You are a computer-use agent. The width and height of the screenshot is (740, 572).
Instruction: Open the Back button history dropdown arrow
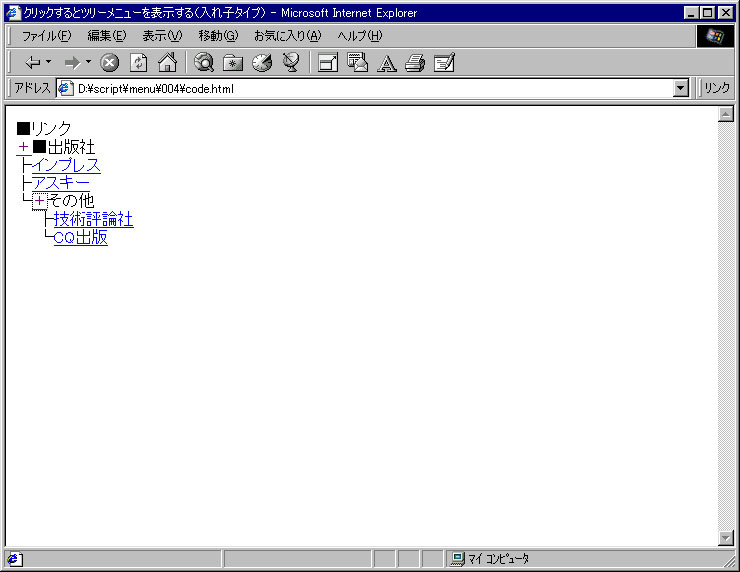coord(48,62)
